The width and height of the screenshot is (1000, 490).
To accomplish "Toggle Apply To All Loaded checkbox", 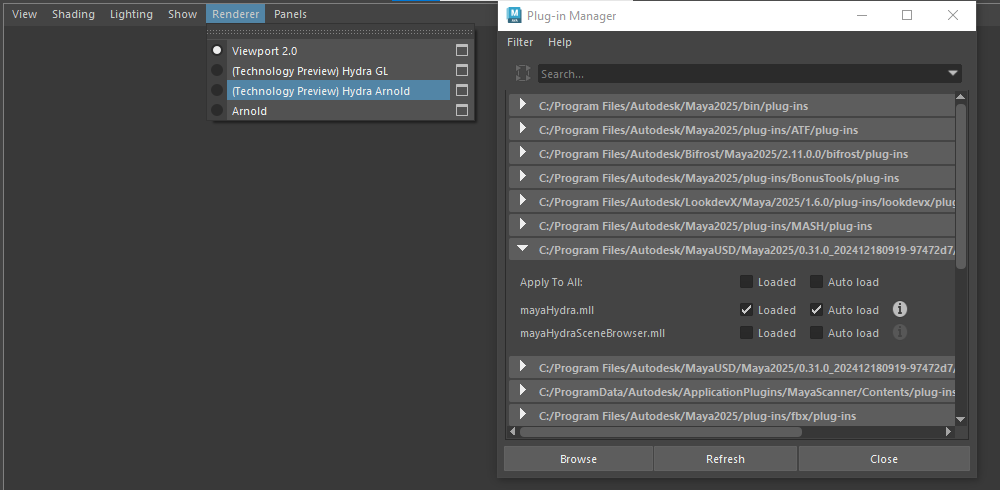I will coord(746,282).
